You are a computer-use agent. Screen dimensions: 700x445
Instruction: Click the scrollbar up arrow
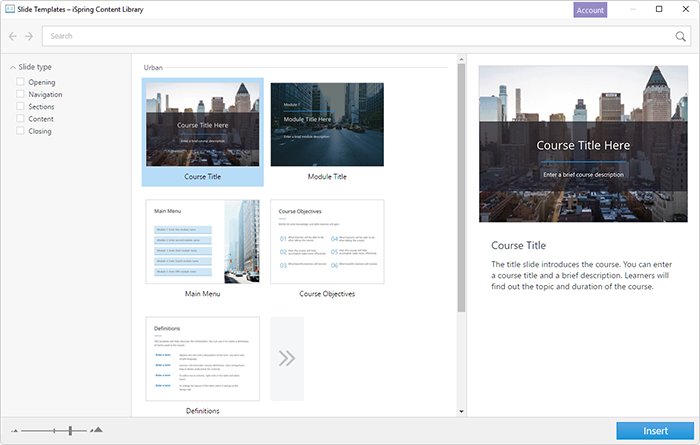click(x=461, y=59)
